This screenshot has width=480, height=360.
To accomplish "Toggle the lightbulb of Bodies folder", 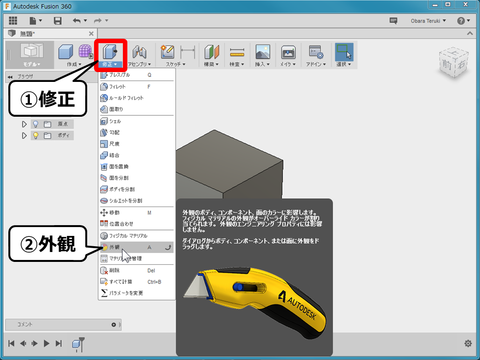I will coord(35,135).
